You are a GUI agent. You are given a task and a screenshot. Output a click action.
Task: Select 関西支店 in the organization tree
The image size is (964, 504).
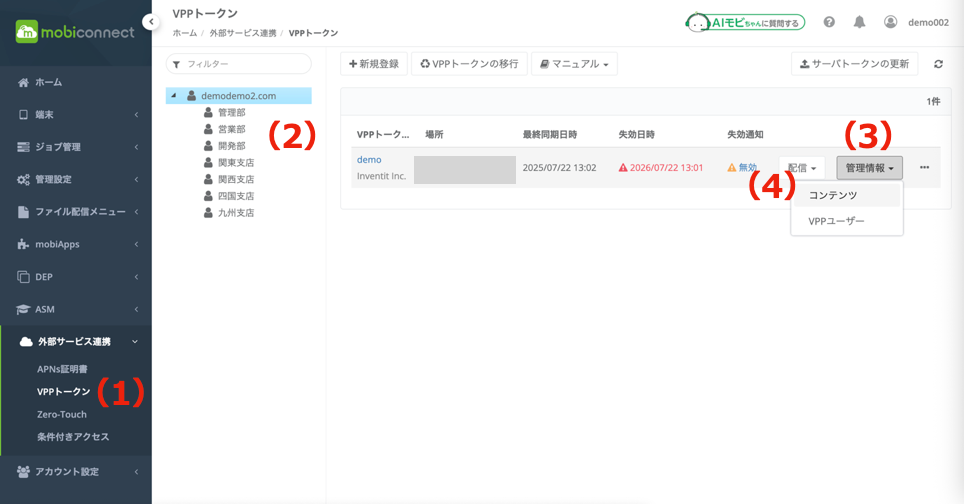tap(236, 179)
